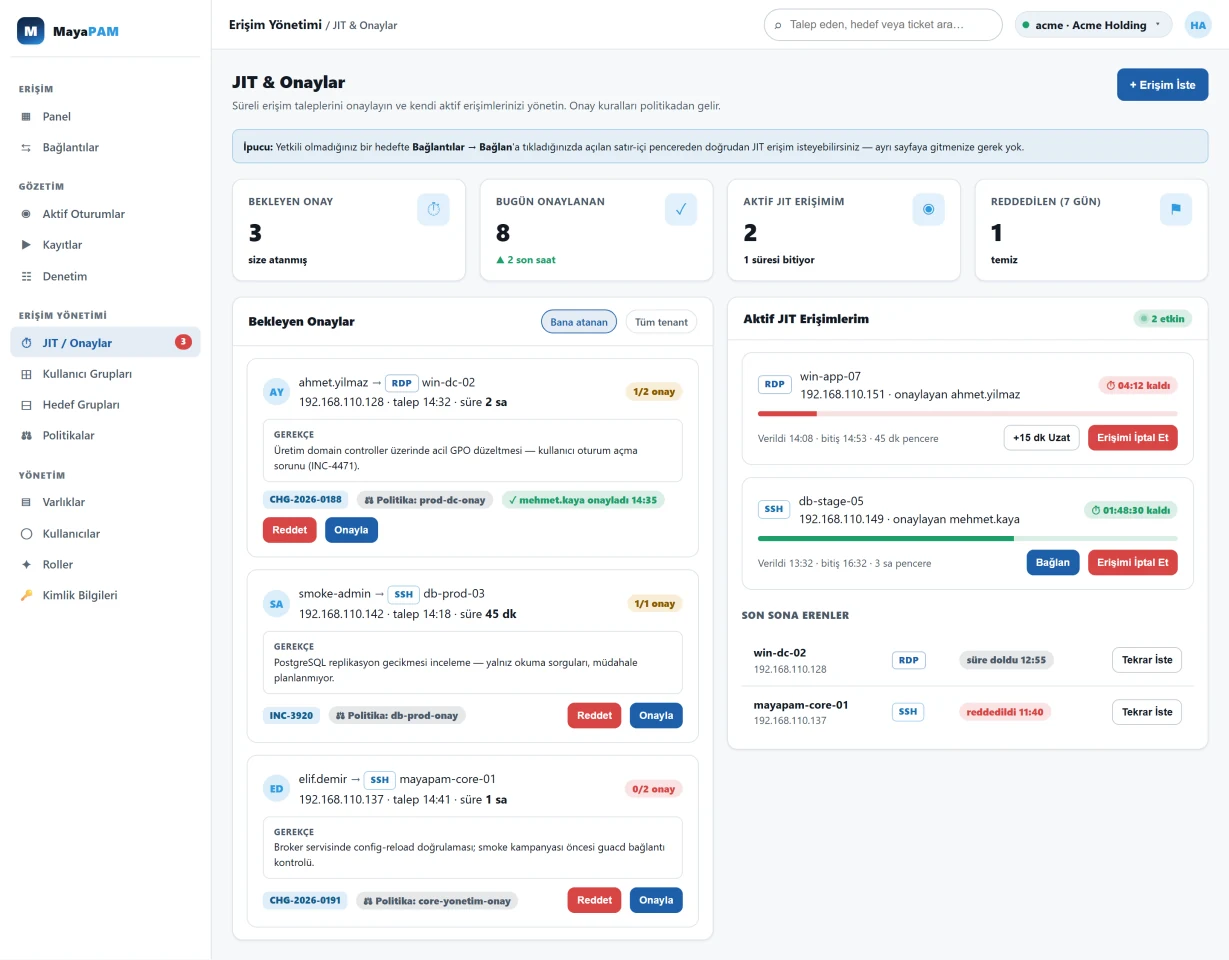Select the 'Bana atanan' filter
This screenshot has width=1229, height=960.
click(579, 322)
